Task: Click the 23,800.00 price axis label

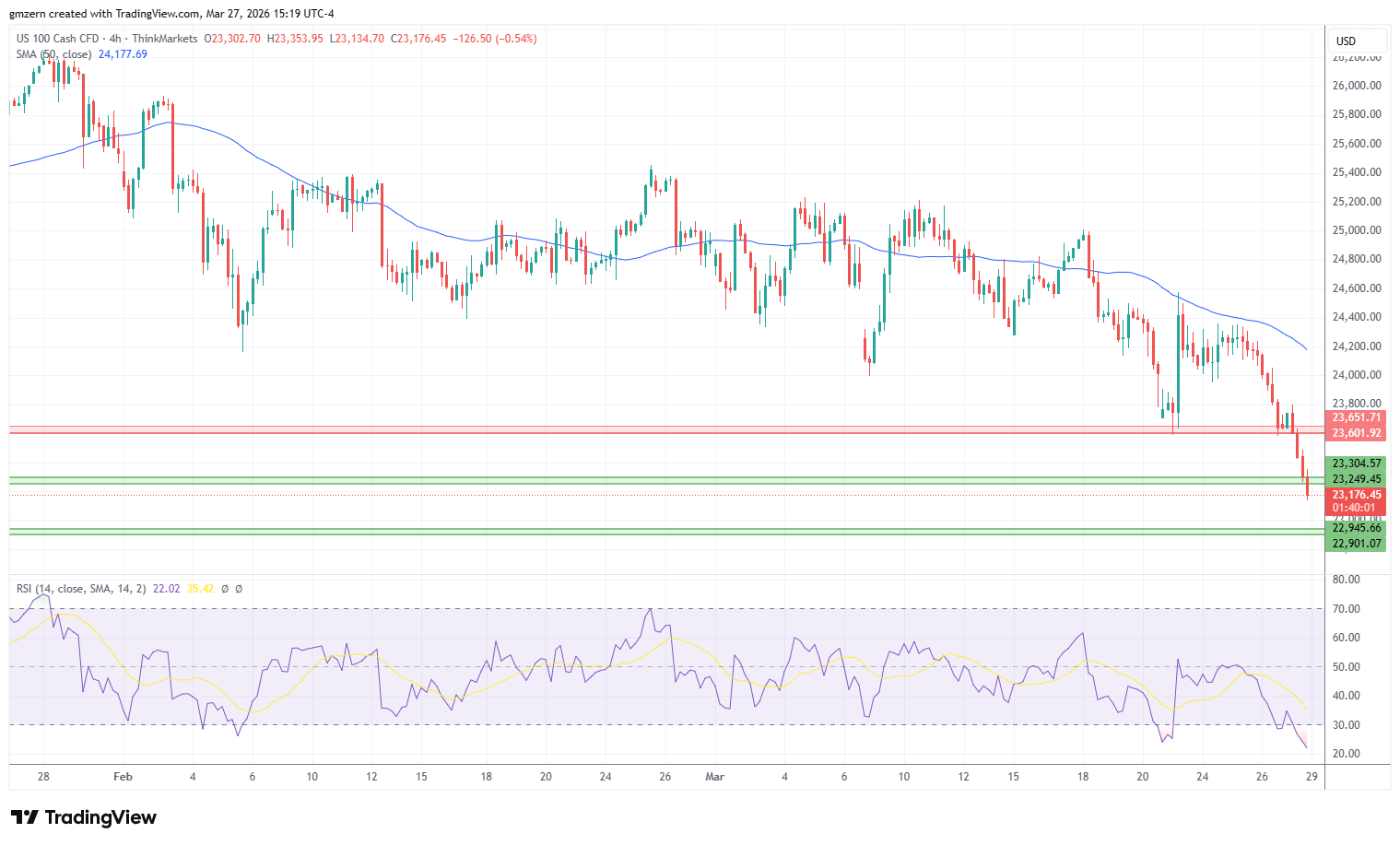Action: click(x=1357, y=404)
